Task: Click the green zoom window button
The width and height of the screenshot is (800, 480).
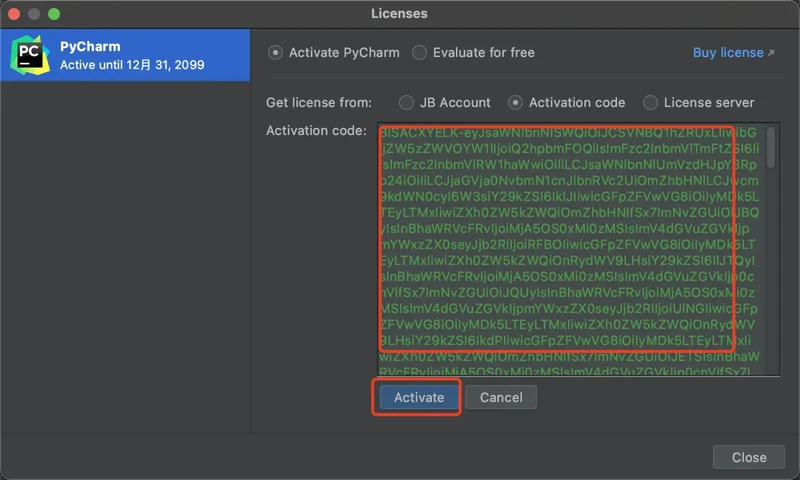Action: [54, 14]
